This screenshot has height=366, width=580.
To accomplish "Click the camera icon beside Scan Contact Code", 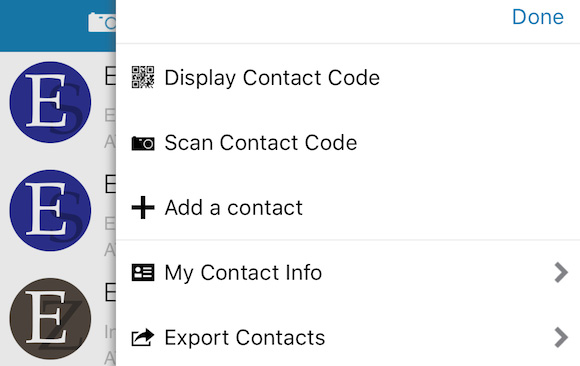I will tap(143, 143).
